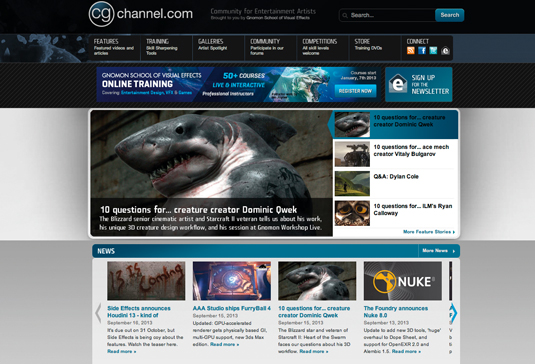Open shark thumbnail in News section

click(x=317, y=281)
